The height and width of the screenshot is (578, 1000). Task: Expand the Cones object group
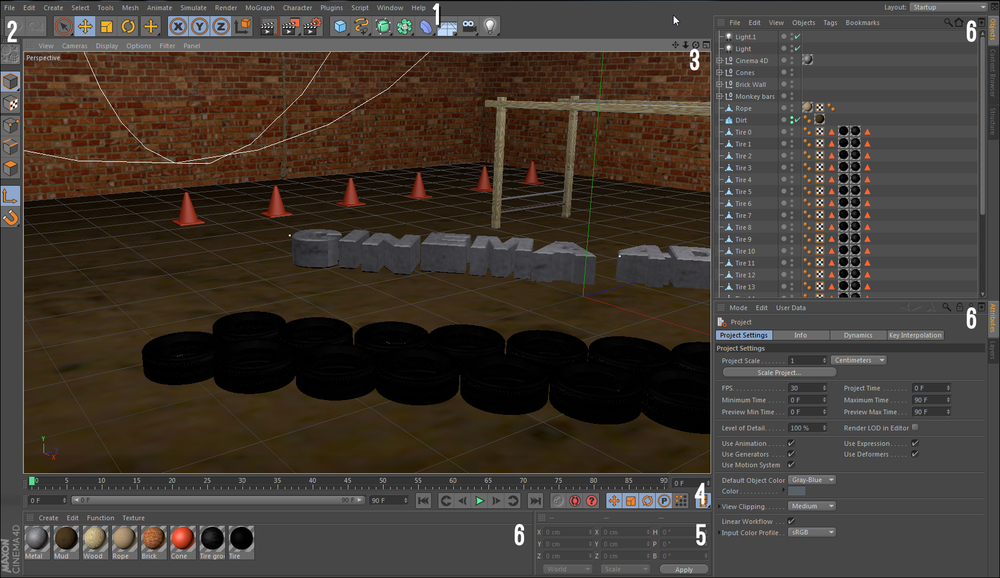point(719,73)
